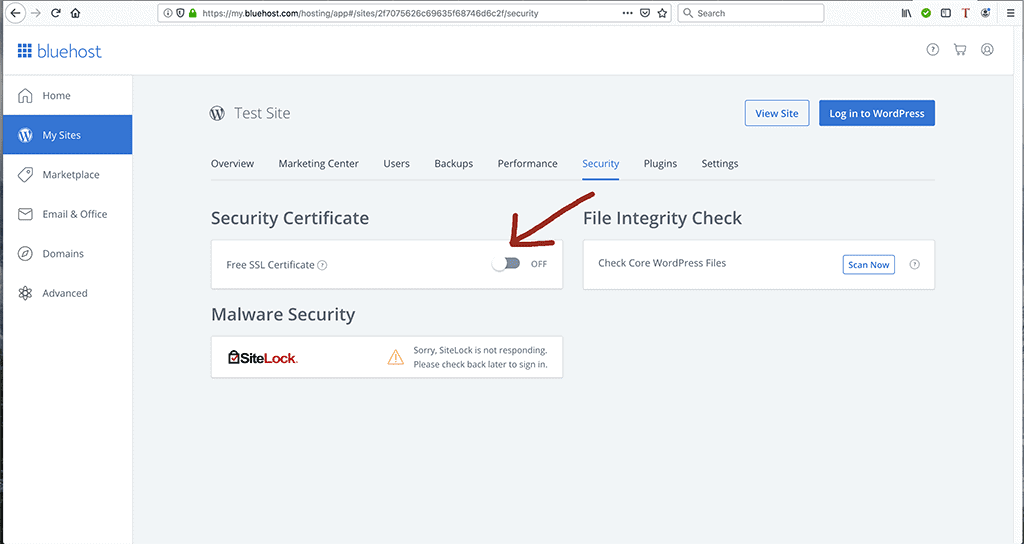This screenshot has height=544, width=1024.
Task: Open Domains in the sidebar
Action: [x=63, y=254]
